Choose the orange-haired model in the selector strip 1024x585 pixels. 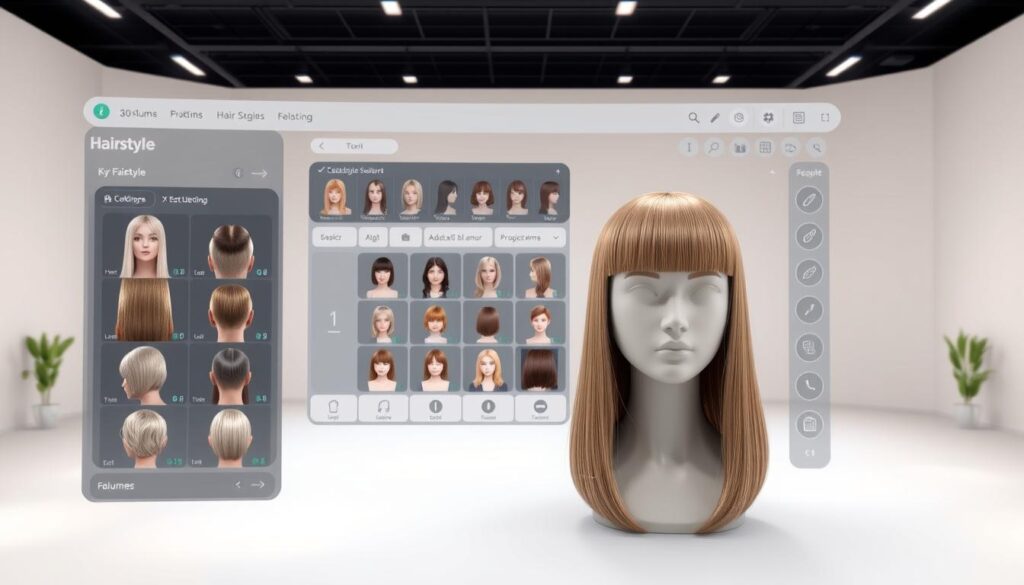[x=334, y=197]
